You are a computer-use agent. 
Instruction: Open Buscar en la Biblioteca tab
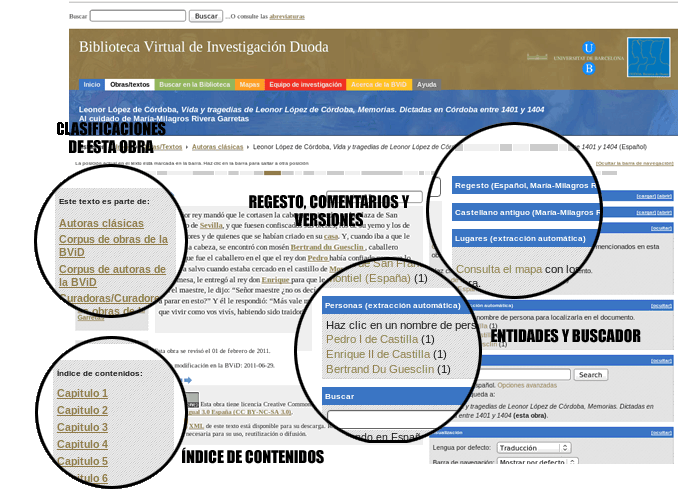pos(195,85)
